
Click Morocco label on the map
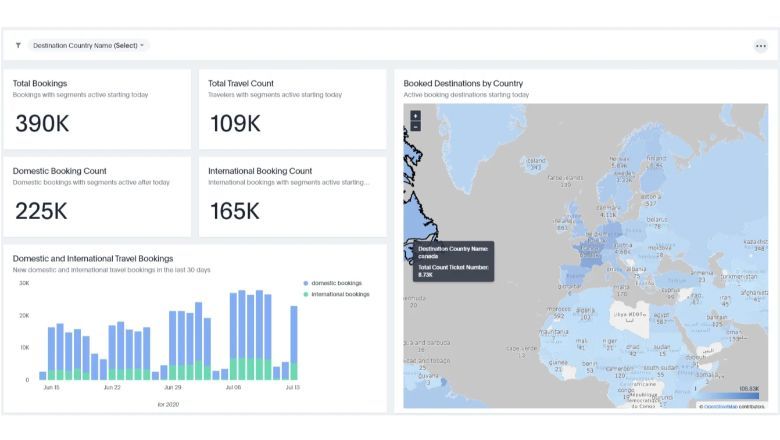pos(559,309)
